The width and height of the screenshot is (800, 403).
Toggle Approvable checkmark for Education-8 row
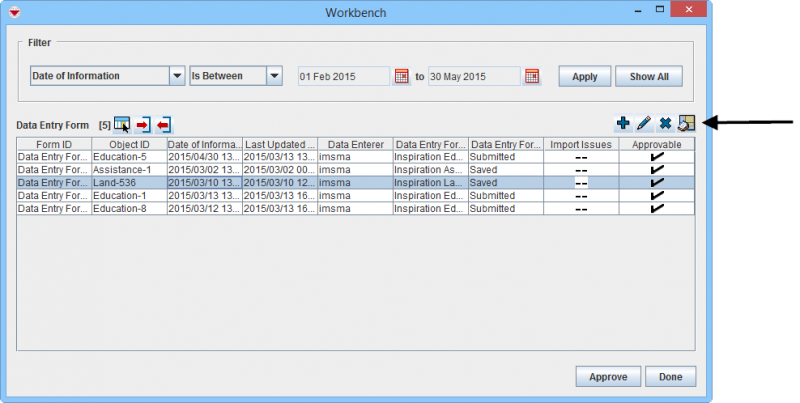tap(657, 209)
